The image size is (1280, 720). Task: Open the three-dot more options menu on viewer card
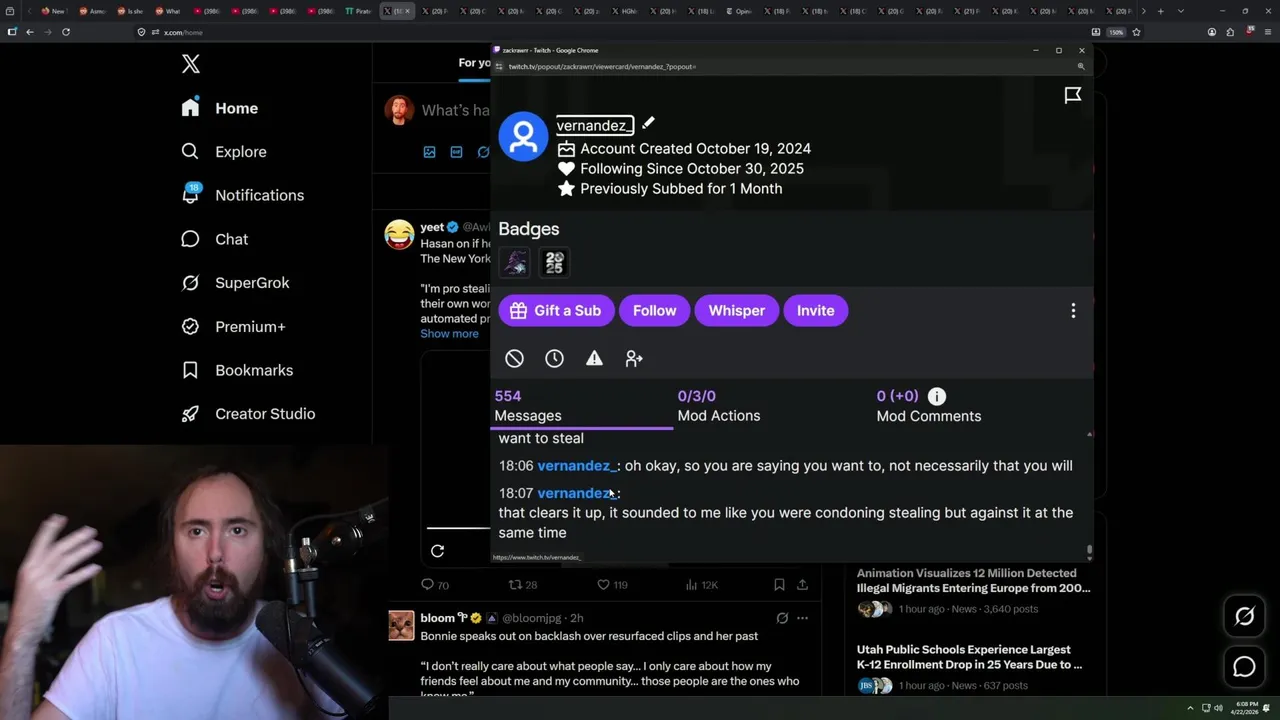(1073, 311)
